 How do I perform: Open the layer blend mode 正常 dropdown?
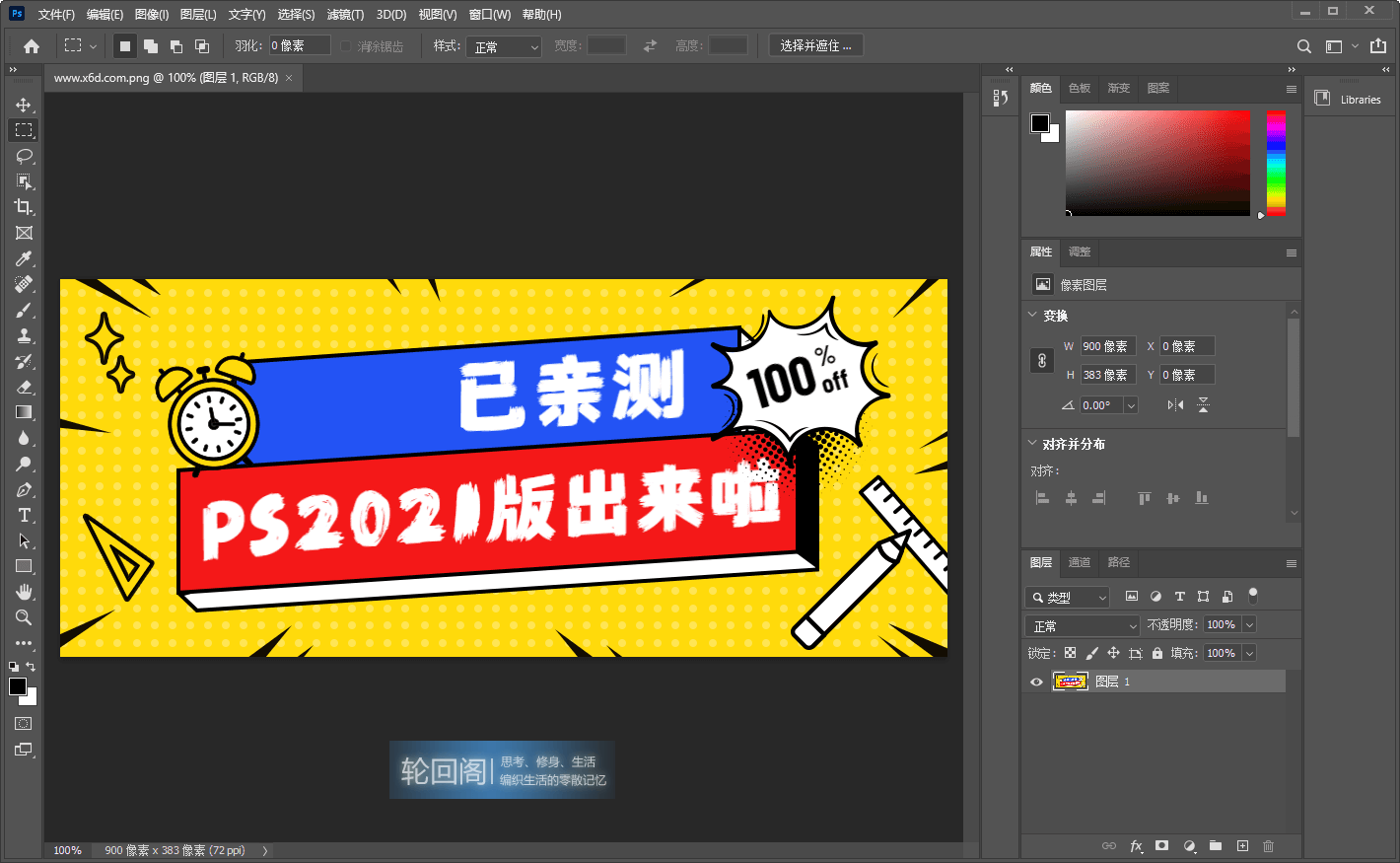1083,625
